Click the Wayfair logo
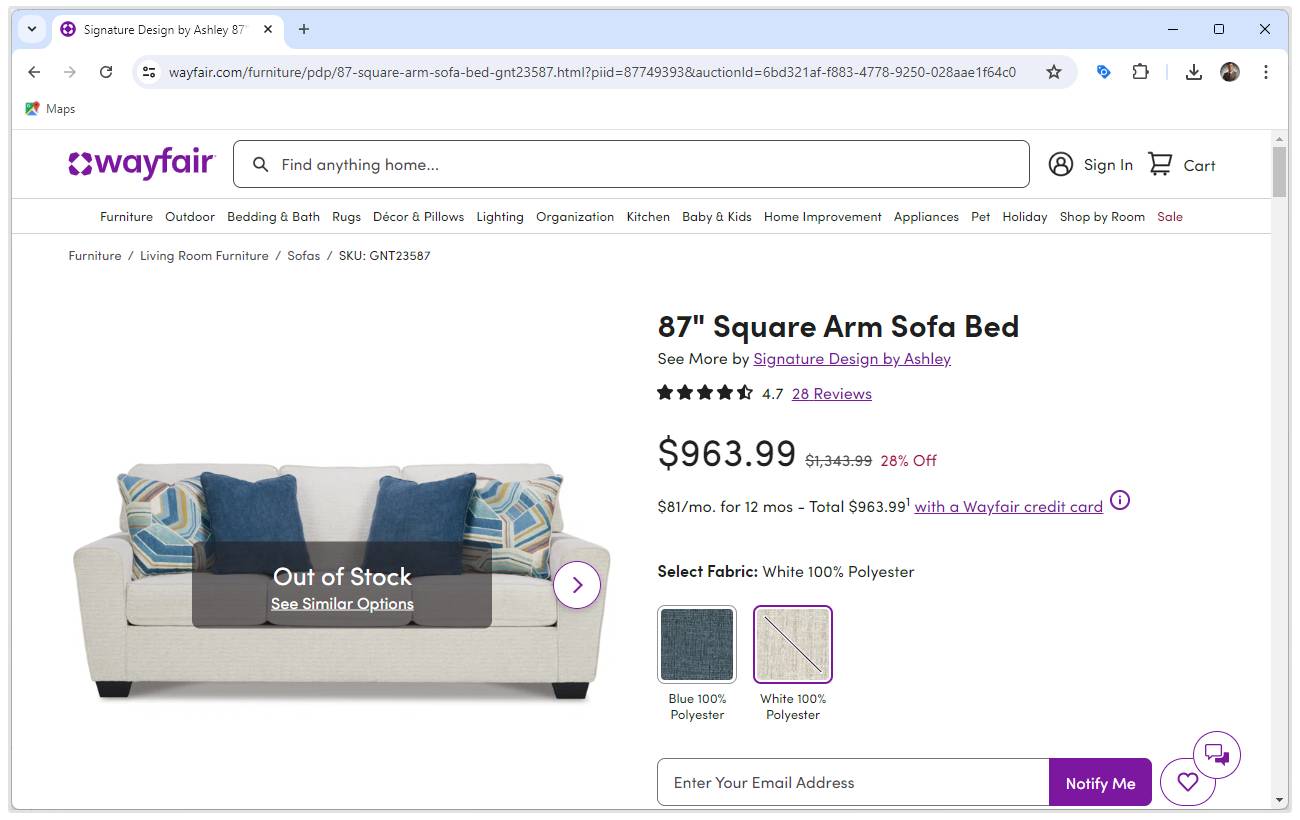Viewport: 1300px width, 820px height. coord(141,164)
